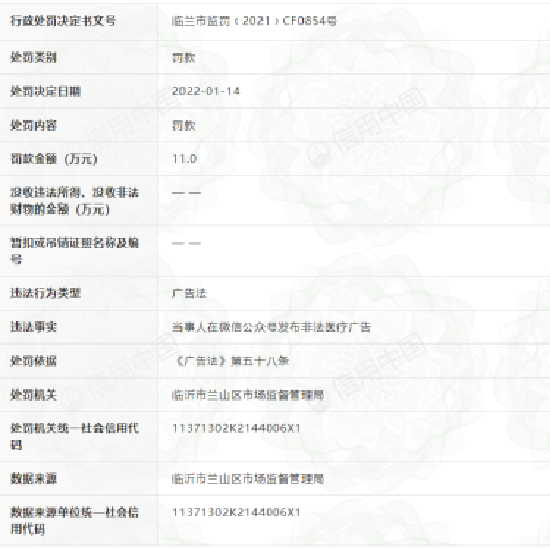Viewport: 550px width, 550px height.
Task: Select the value 广告法
Action: pyautogui.click(x=189, y=293)
